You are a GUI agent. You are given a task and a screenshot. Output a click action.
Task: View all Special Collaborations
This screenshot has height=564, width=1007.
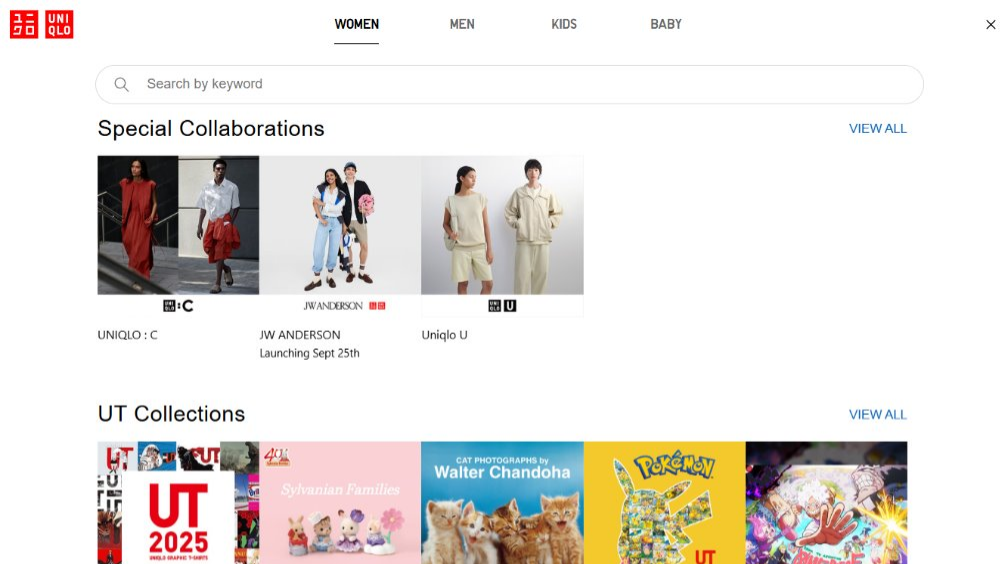(877, 129)
